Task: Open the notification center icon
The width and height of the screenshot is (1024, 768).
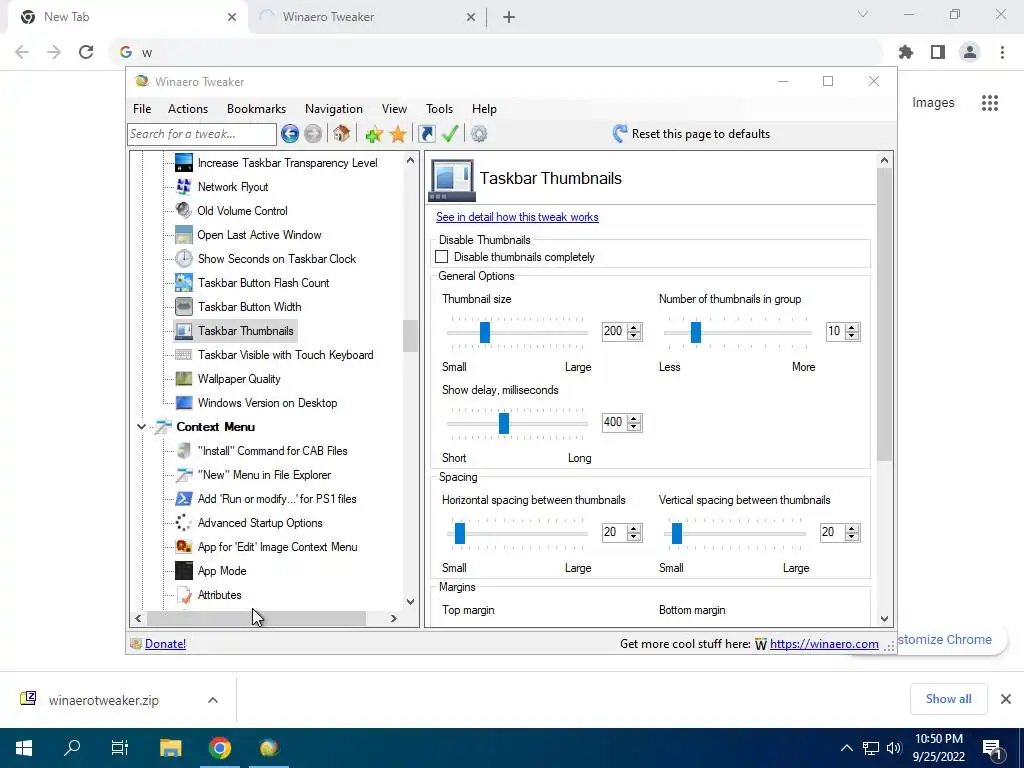Action: click(x=993, y=748)
